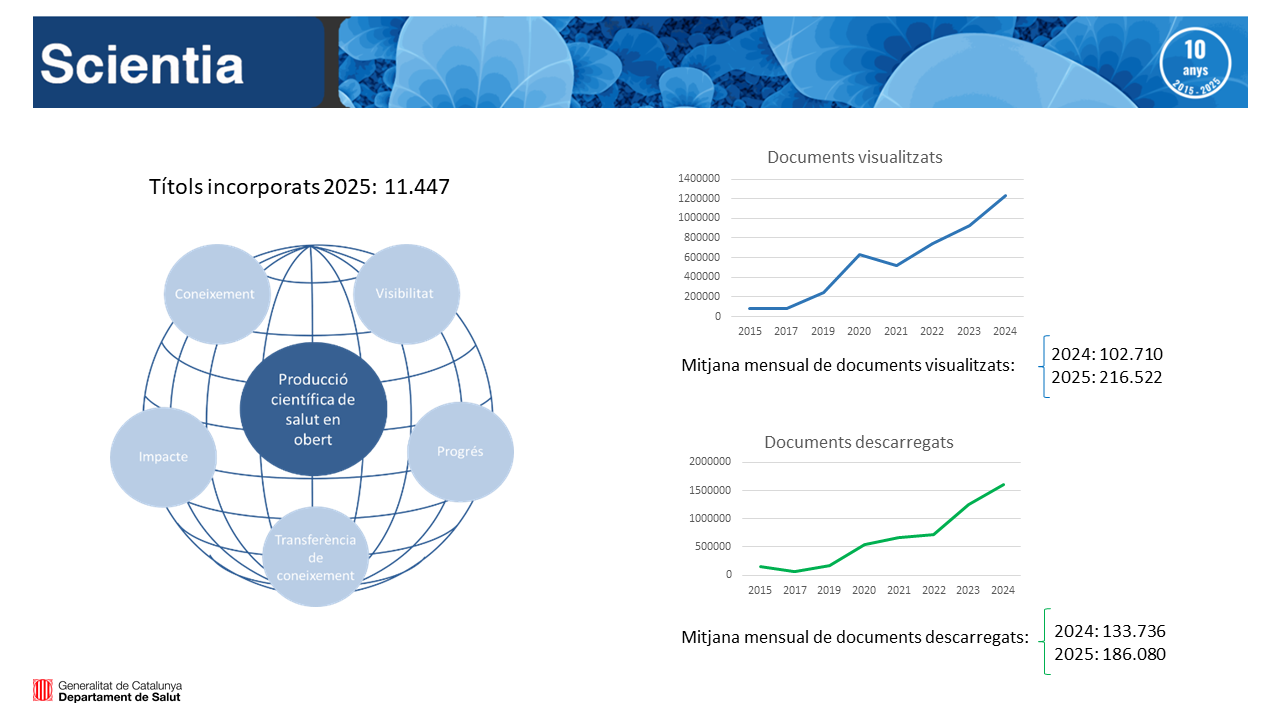Click the value 2025: 186.080
Viewport: 1280px width, 720px height.
[1110, 655]
